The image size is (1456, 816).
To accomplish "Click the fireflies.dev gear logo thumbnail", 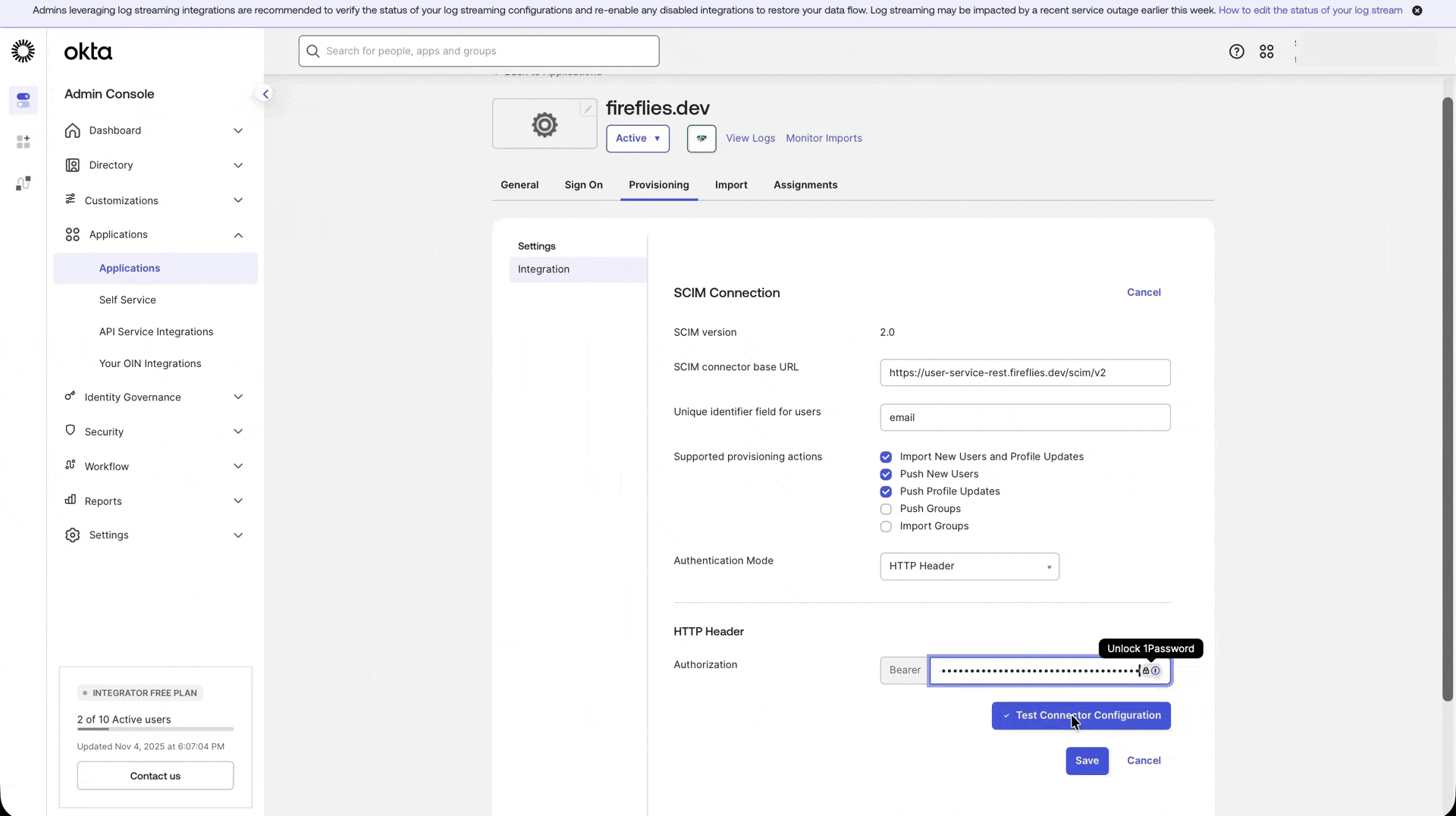I will point(544,124).
